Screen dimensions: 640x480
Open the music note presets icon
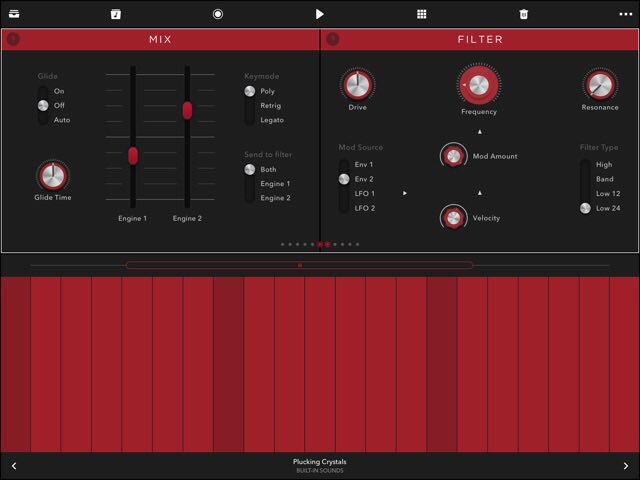pos(116,14)
